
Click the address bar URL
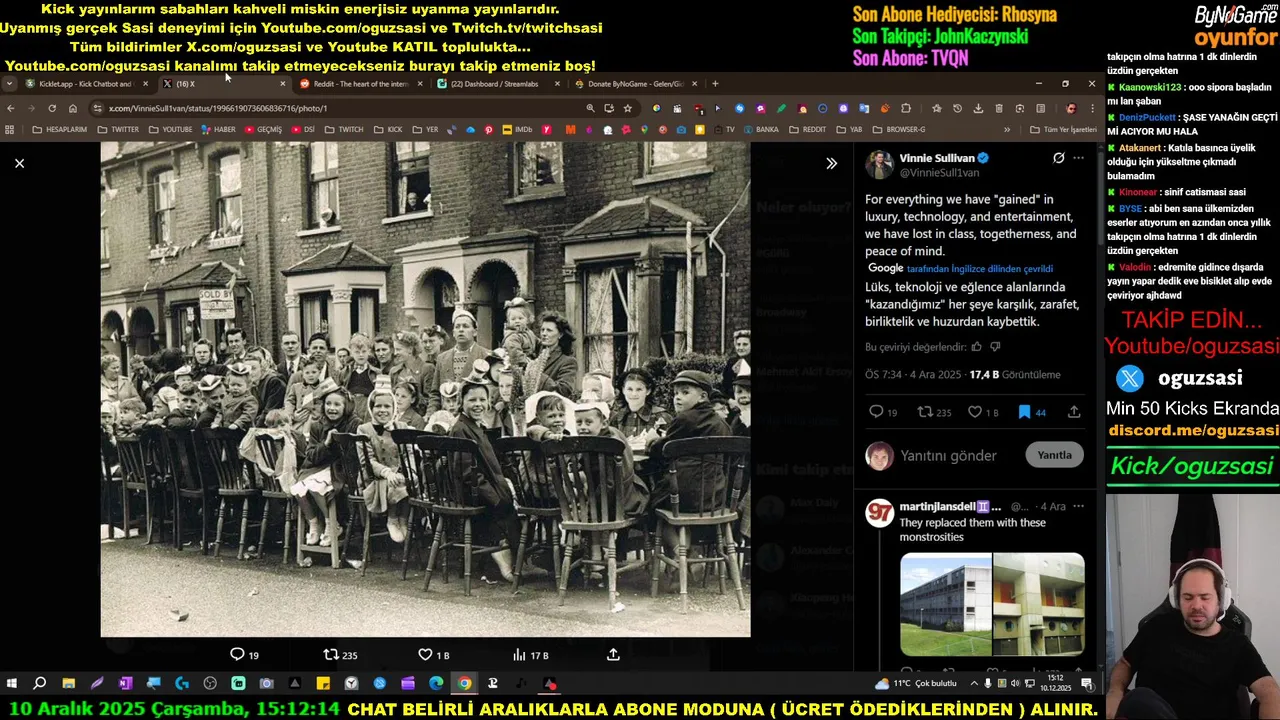(218, 108)
